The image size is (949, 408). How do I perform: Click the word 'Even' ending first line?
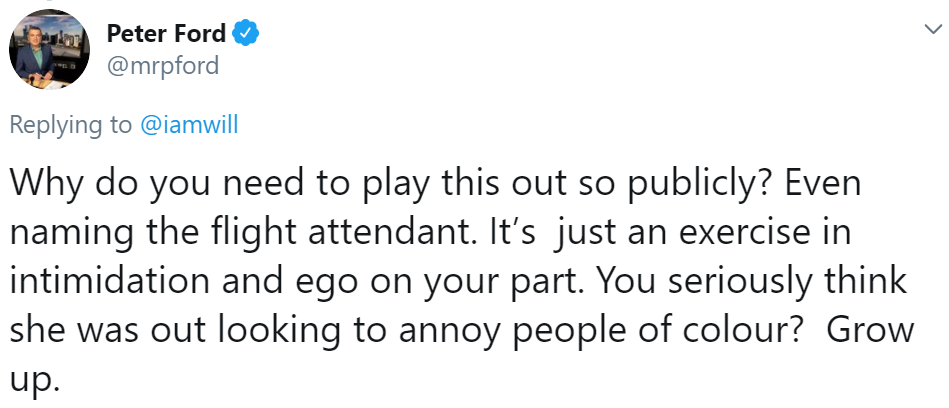(823, 183)
